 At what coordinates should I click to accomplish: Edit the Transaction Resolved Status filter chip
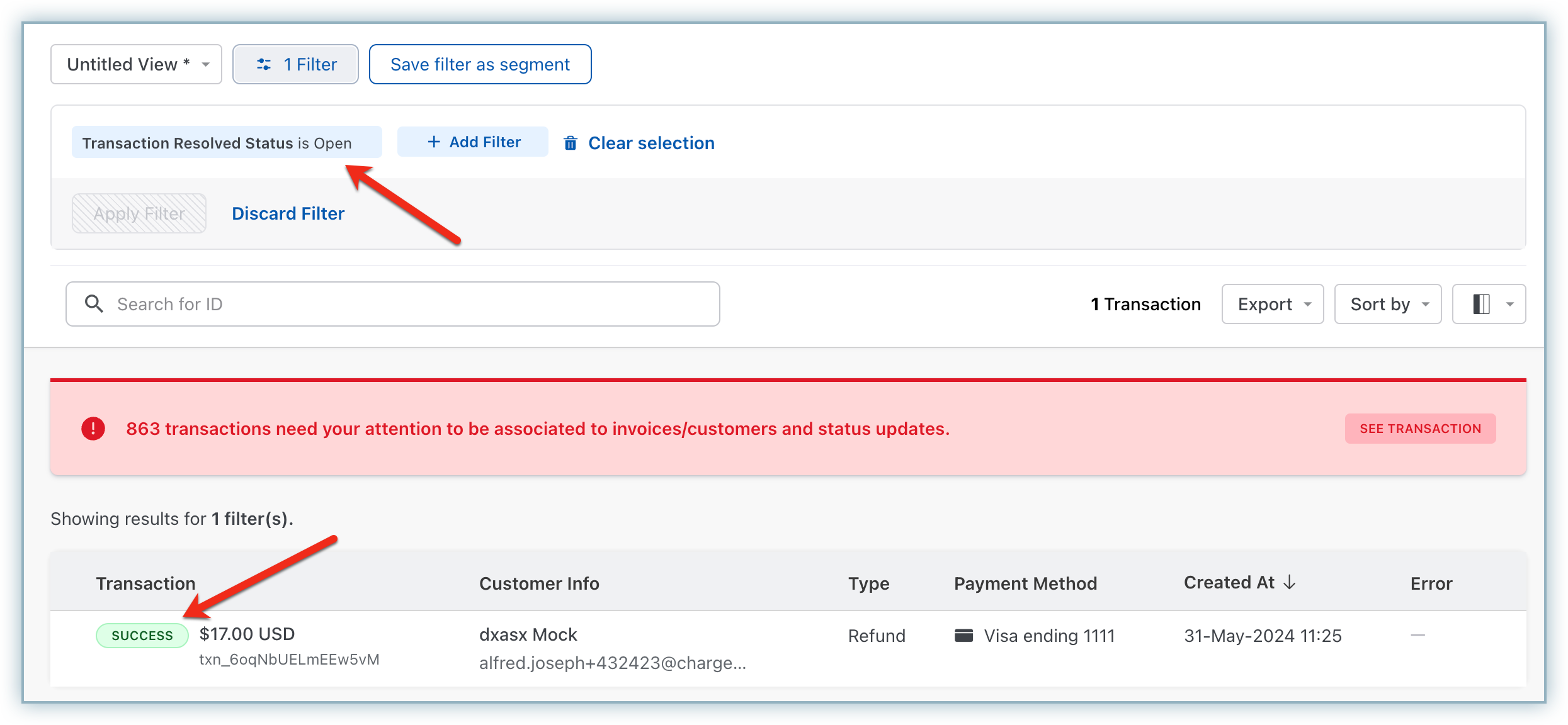pos(217,143)
